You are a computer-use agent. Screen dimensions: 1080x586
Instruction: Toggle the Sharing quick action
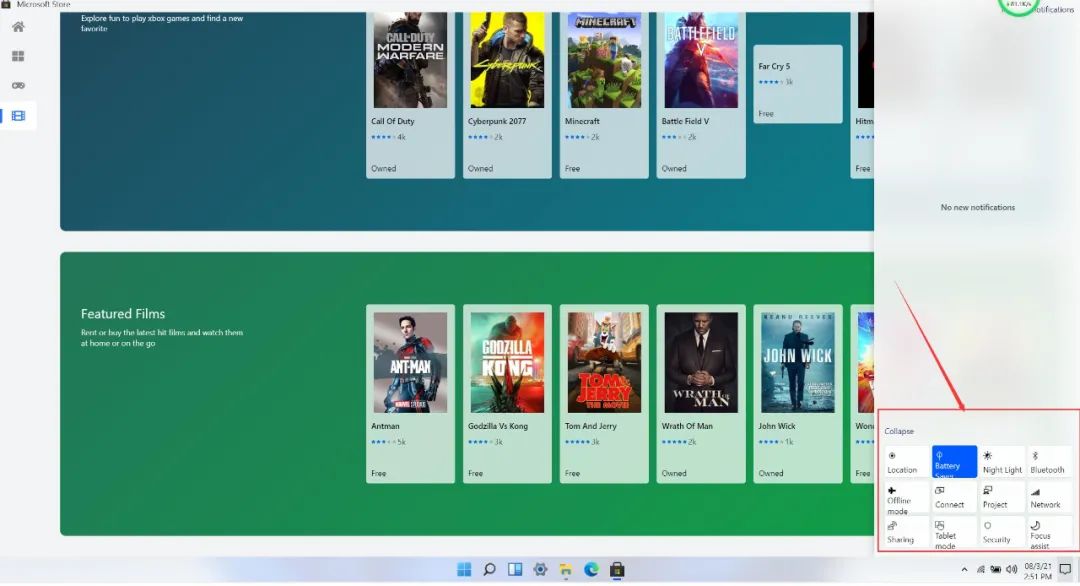[906, 533]
